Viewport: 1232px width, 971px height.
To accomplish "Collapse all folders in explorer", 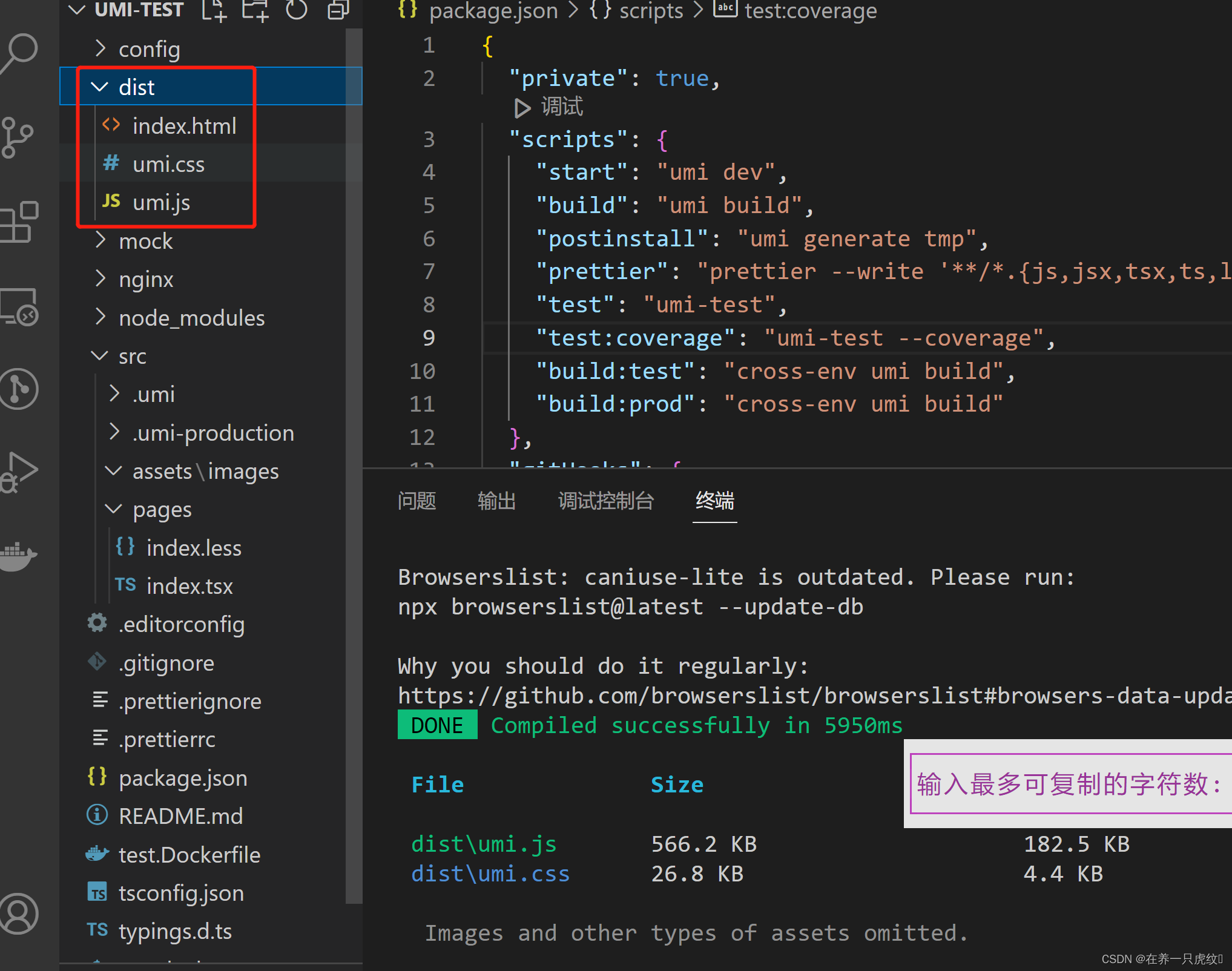I will tap(338, 10).
